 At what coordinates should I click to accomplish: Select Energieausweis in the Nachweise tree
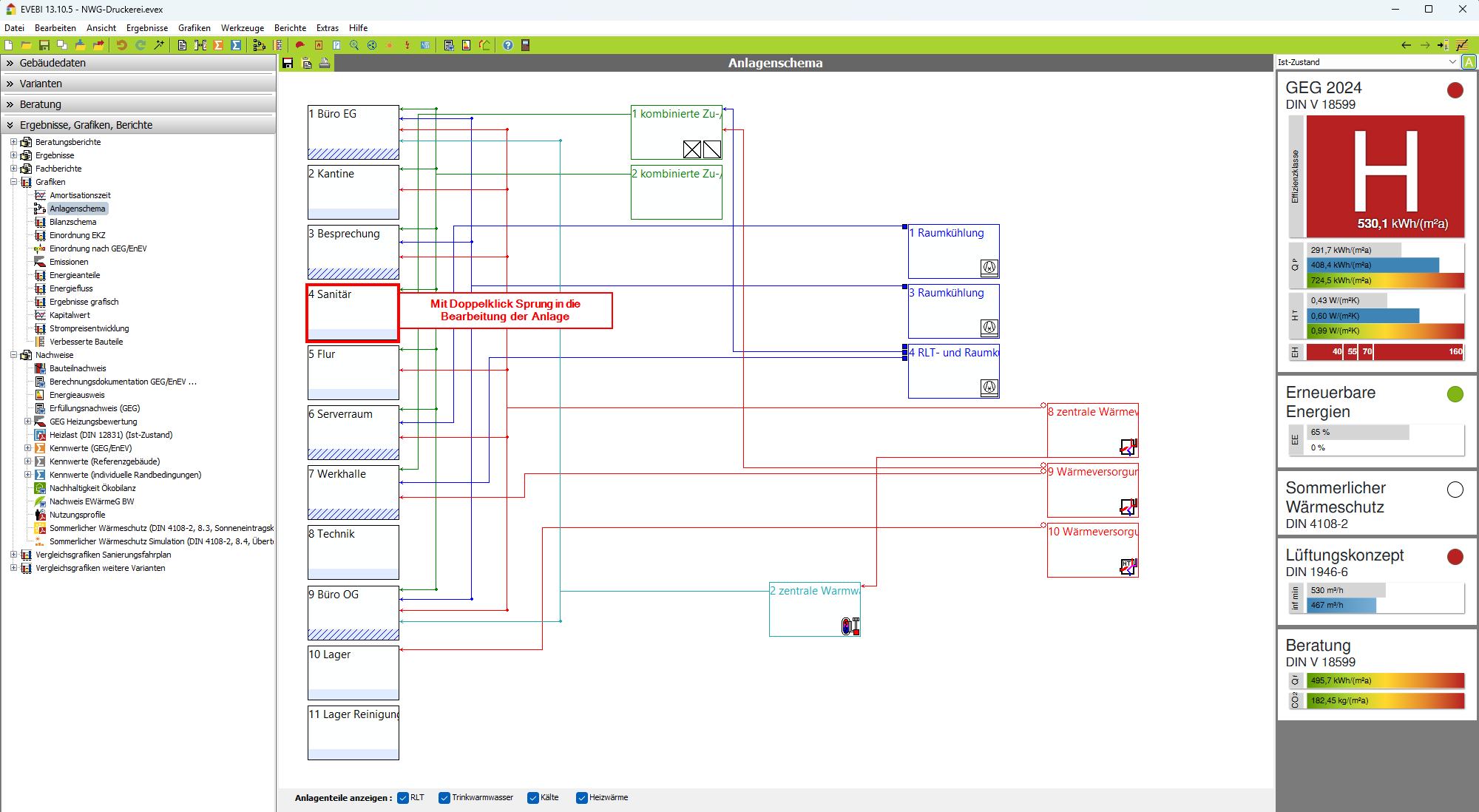tap(77, 395)
